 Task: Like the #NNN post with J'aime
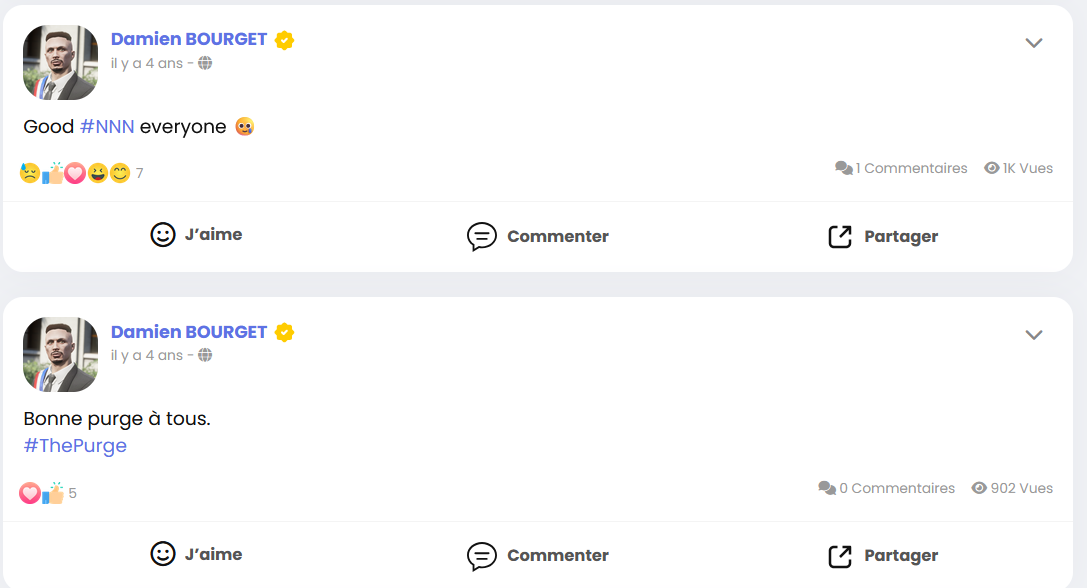coord(196,235)
